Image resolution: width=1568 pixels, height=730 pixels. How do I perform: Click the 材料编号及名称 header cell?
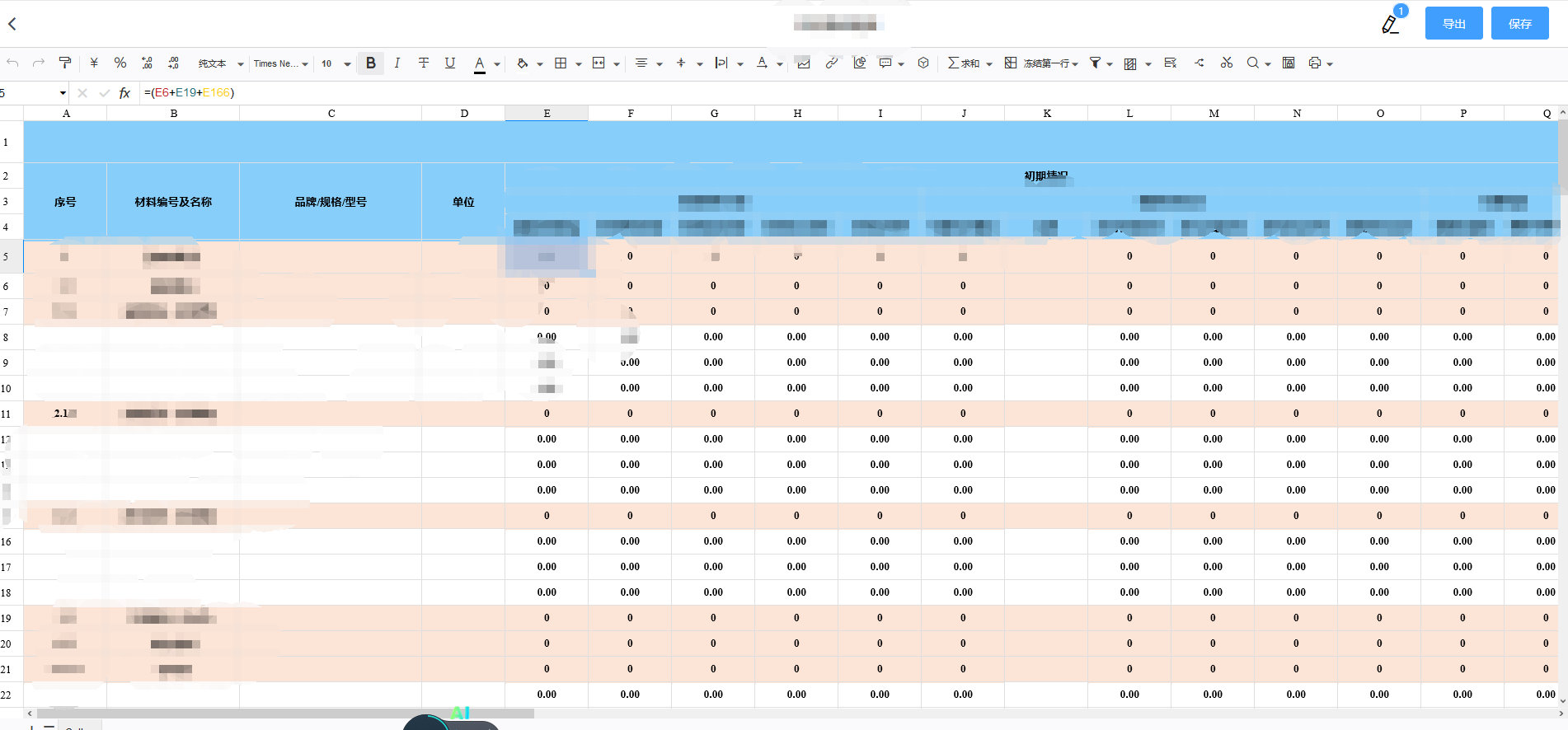coord(173,202)
